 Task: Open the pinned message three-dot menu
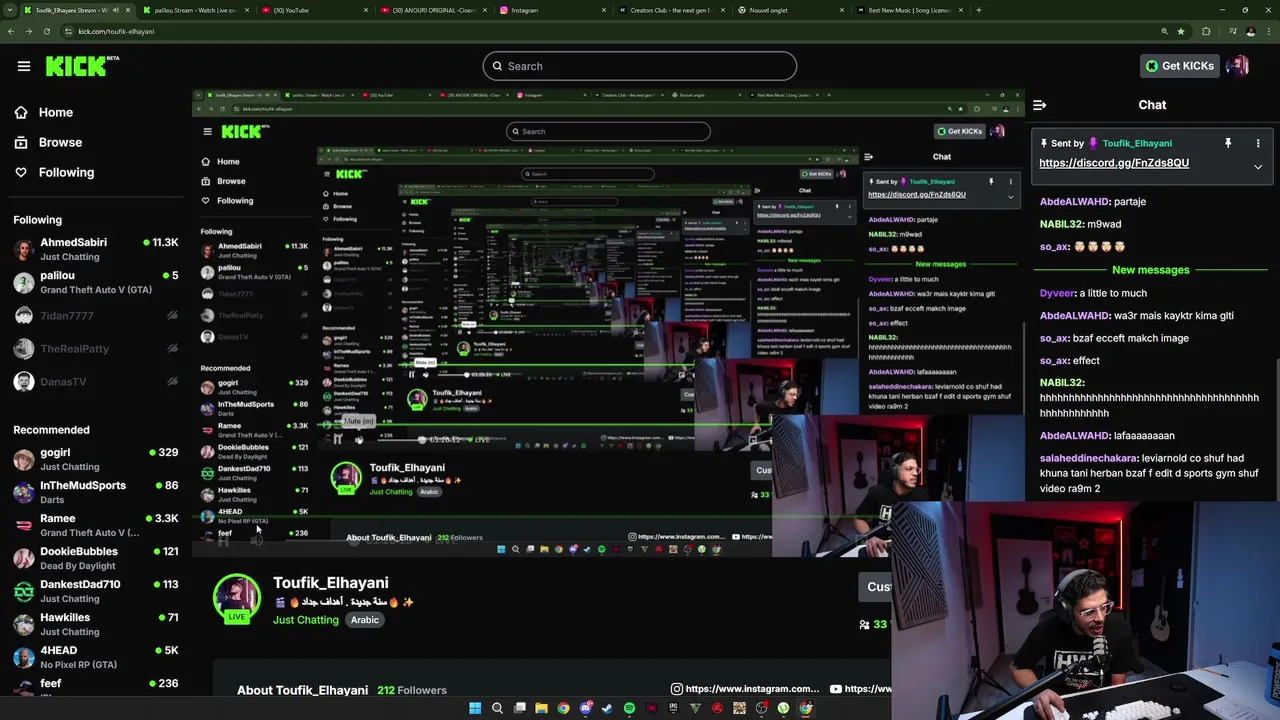(1258, 143)
